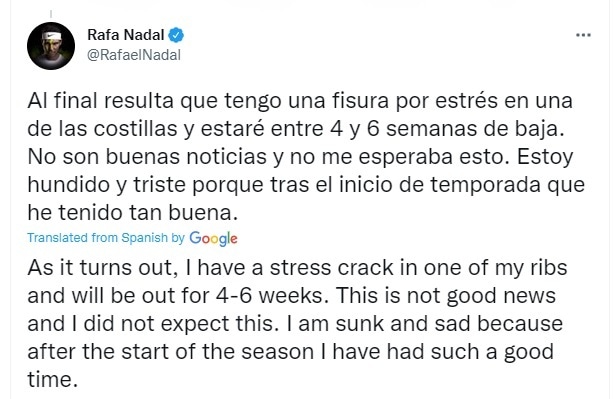The width and height of the screenshot is (615, 399).
Task: Click "4-6 weeks" in the English translation
Action: (272, 296)
